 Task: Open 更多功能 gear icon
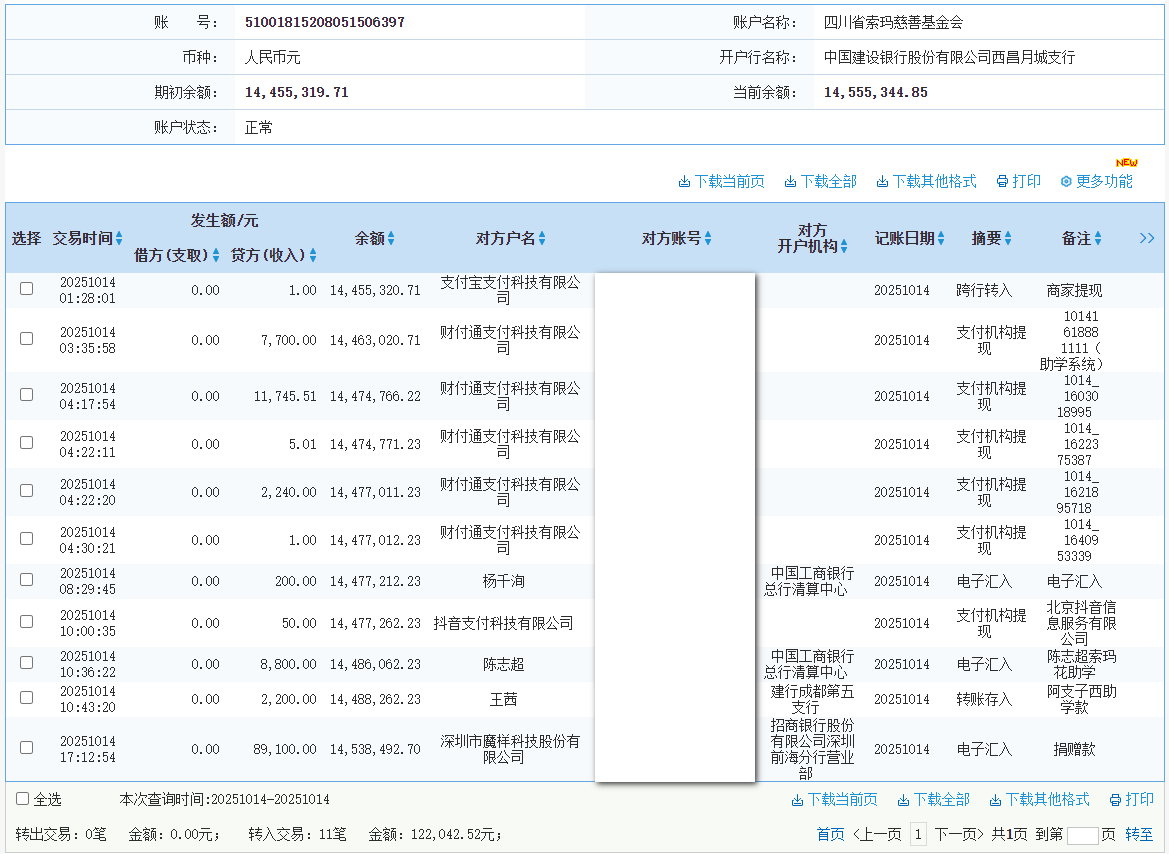pos(1066,182)
